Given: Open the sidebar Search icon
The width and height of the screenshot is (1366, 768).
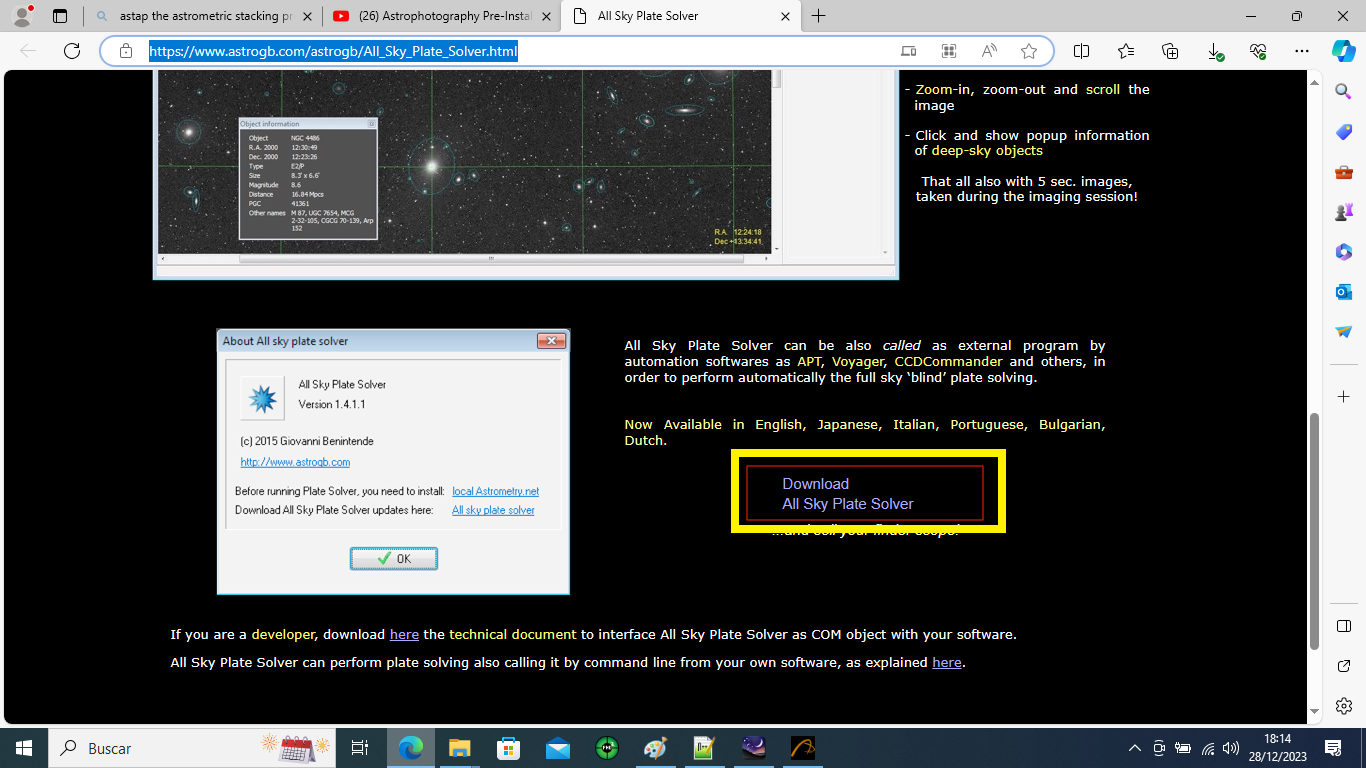Looking at the screenshot, I should pyautogui.click(x=1343, y=91).
